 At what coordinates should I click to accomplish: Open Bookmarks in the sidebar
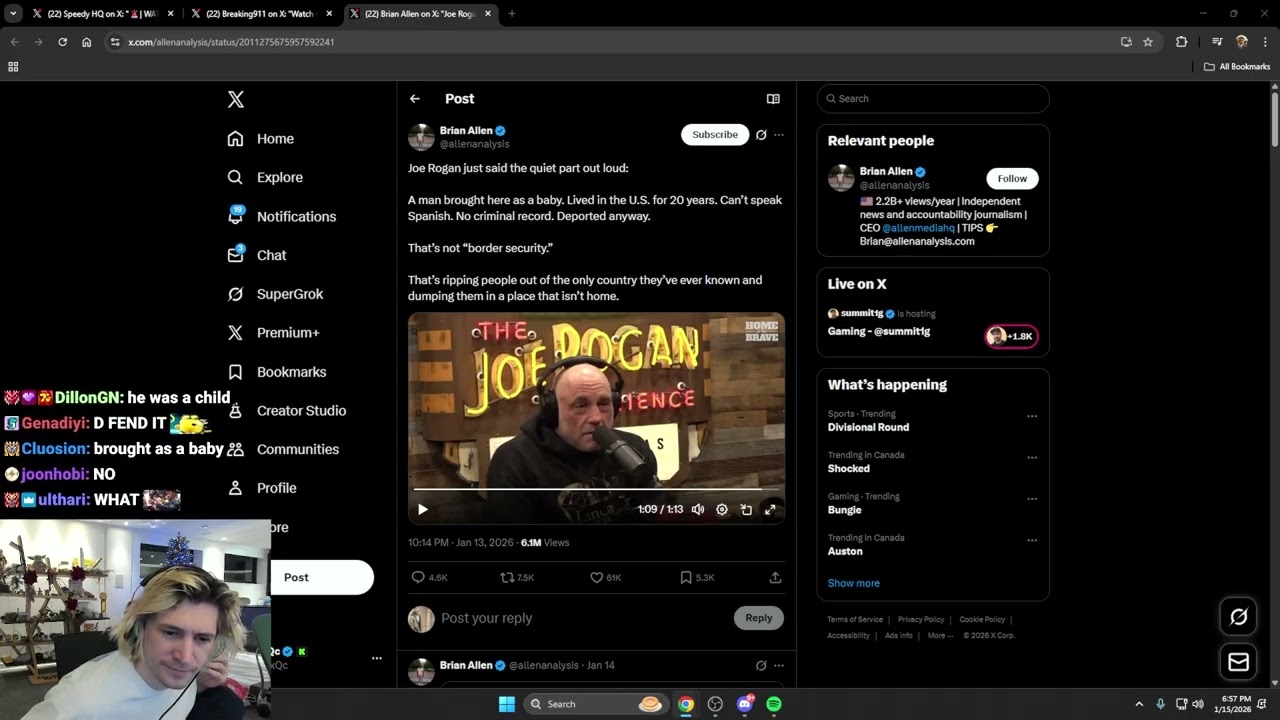point(277,372)
